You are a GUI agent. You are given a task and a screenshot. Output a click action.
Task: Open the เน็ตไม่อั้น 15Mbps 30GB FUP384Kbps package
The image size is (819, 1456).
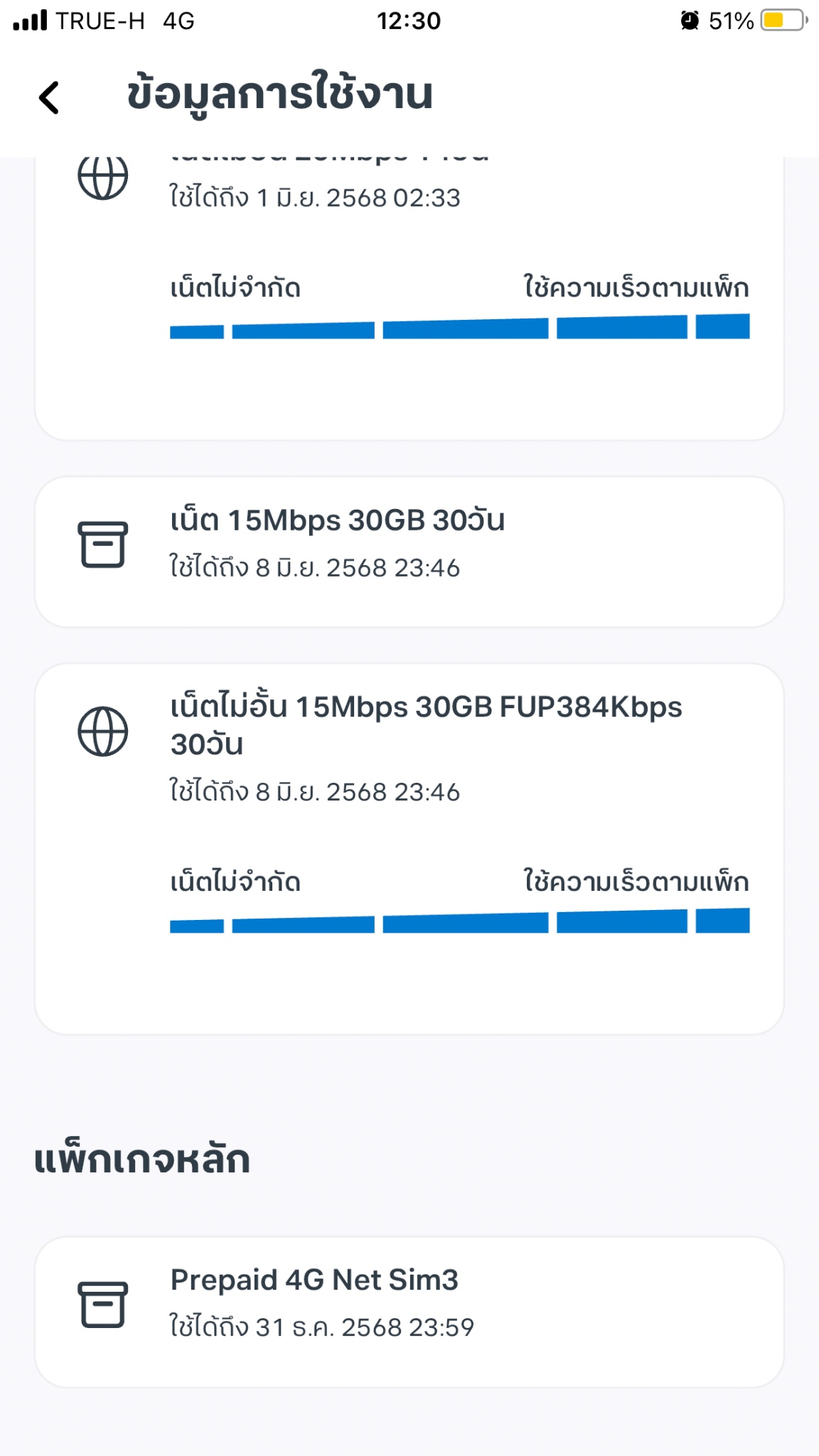click(x=409, y=849)
